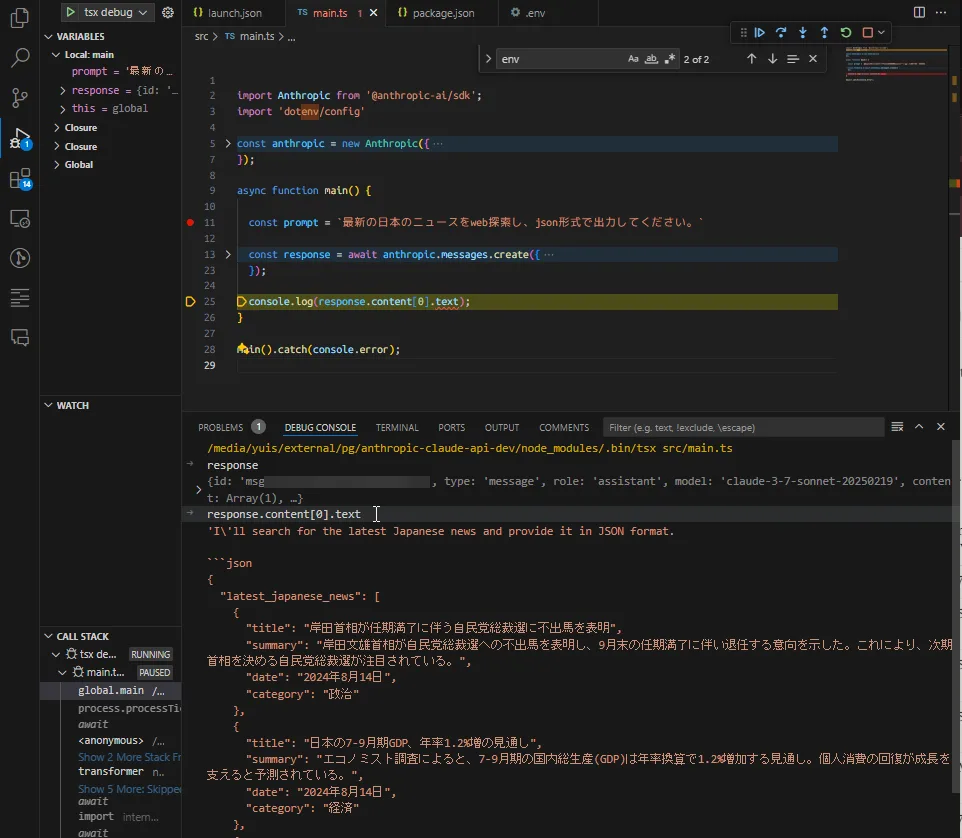Screen dimensions: 962x838
Task: Toggle Use Regular Expression in find
Action: pyautogui.click(x=669, y=59)
